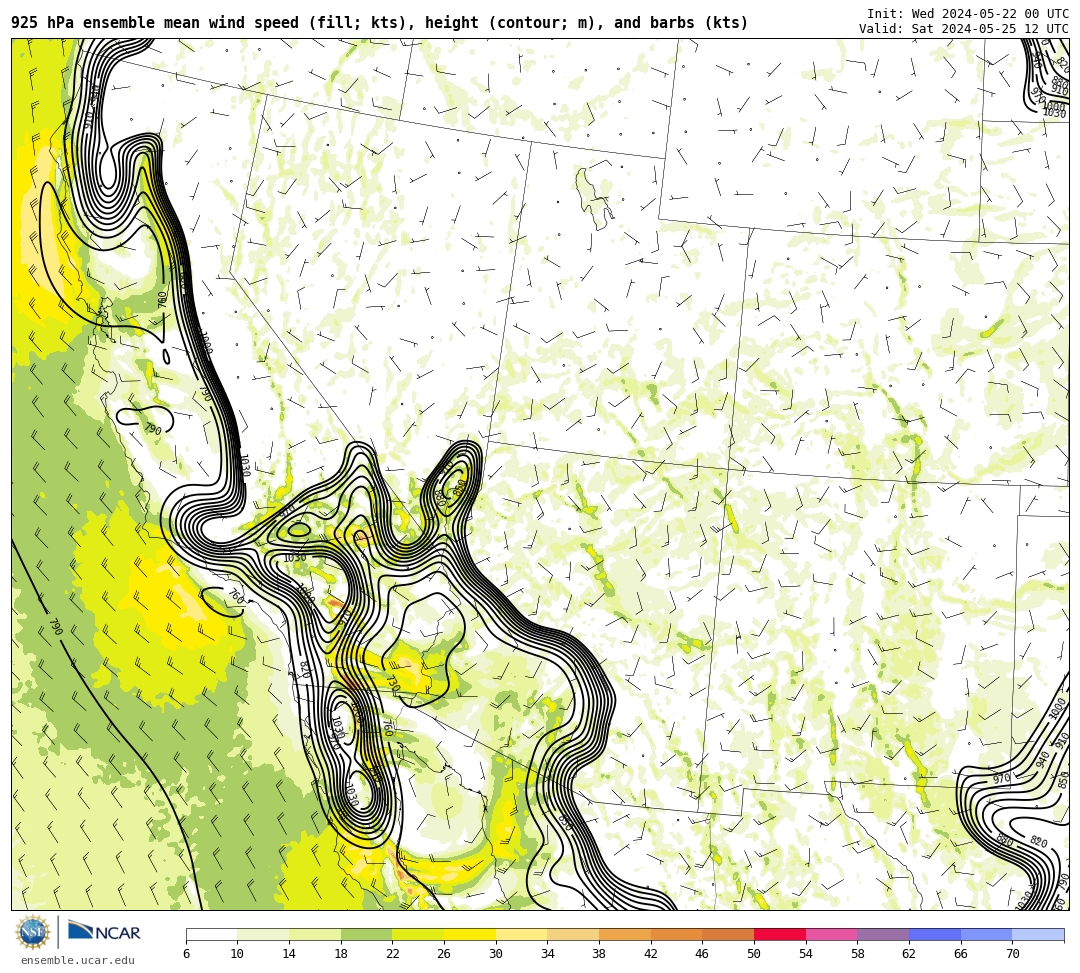This screenshot has width=1080, height=973.
Task: Pick the periwinkle 66–70 kts colorbar segment
Action: pos(986,934)
